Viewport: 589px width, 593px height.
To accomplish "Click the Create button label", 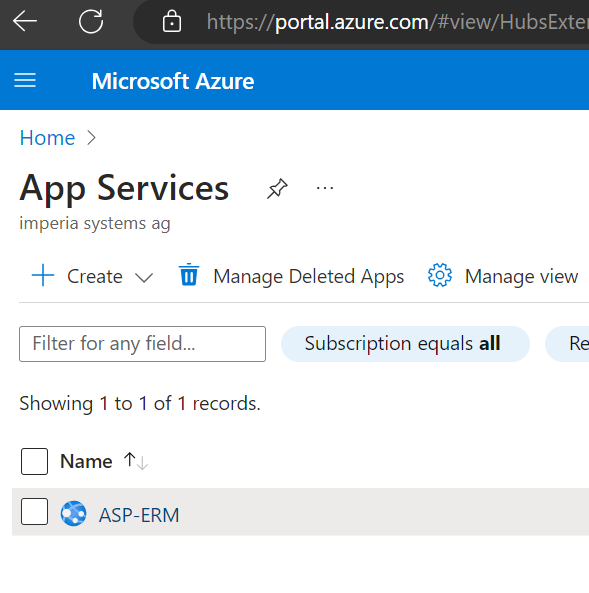I will 95,276.
